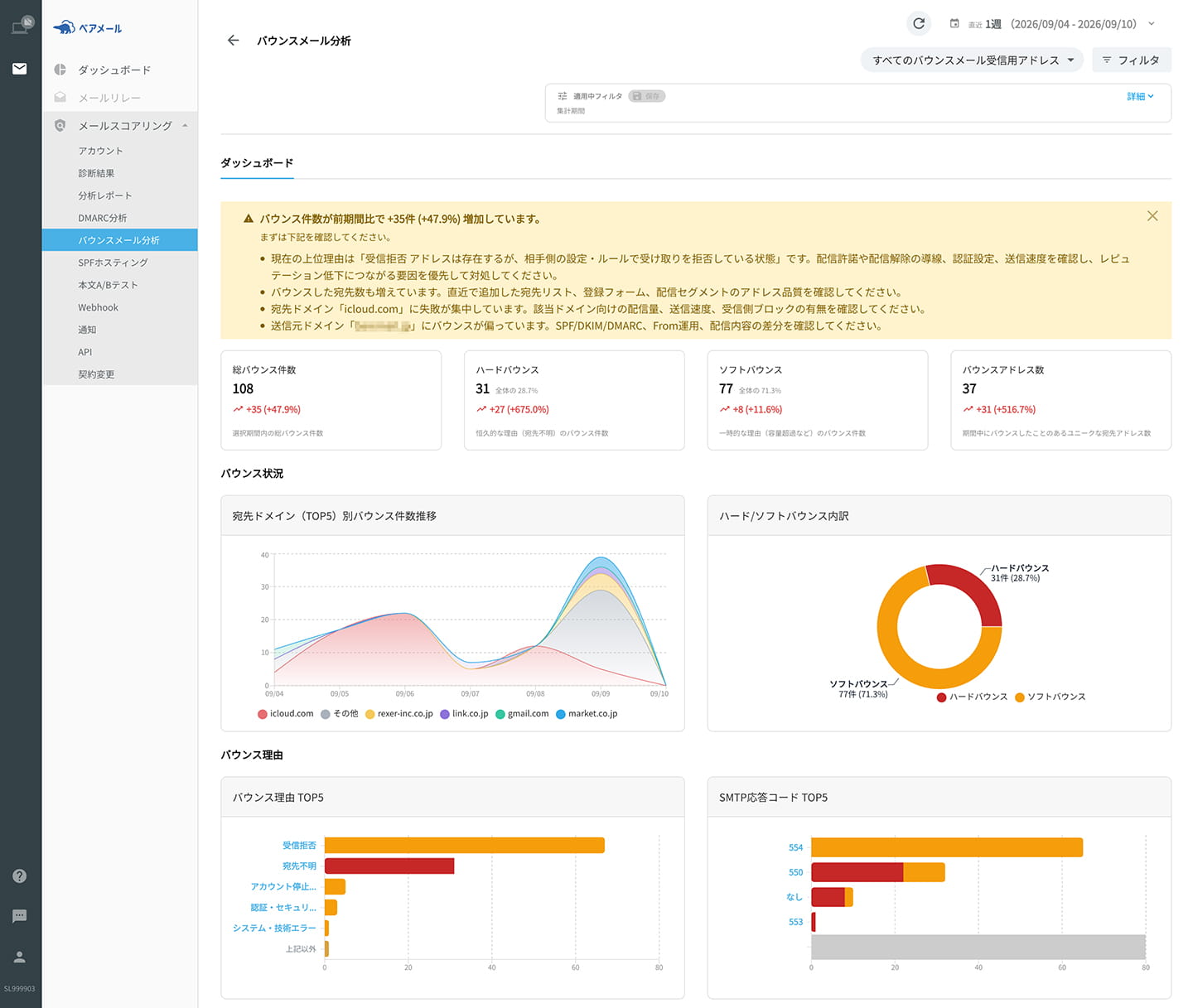1193x1008 pixels.
Task: Go back with the arrow beside バウンスメール分析
Action: (234, 41)
